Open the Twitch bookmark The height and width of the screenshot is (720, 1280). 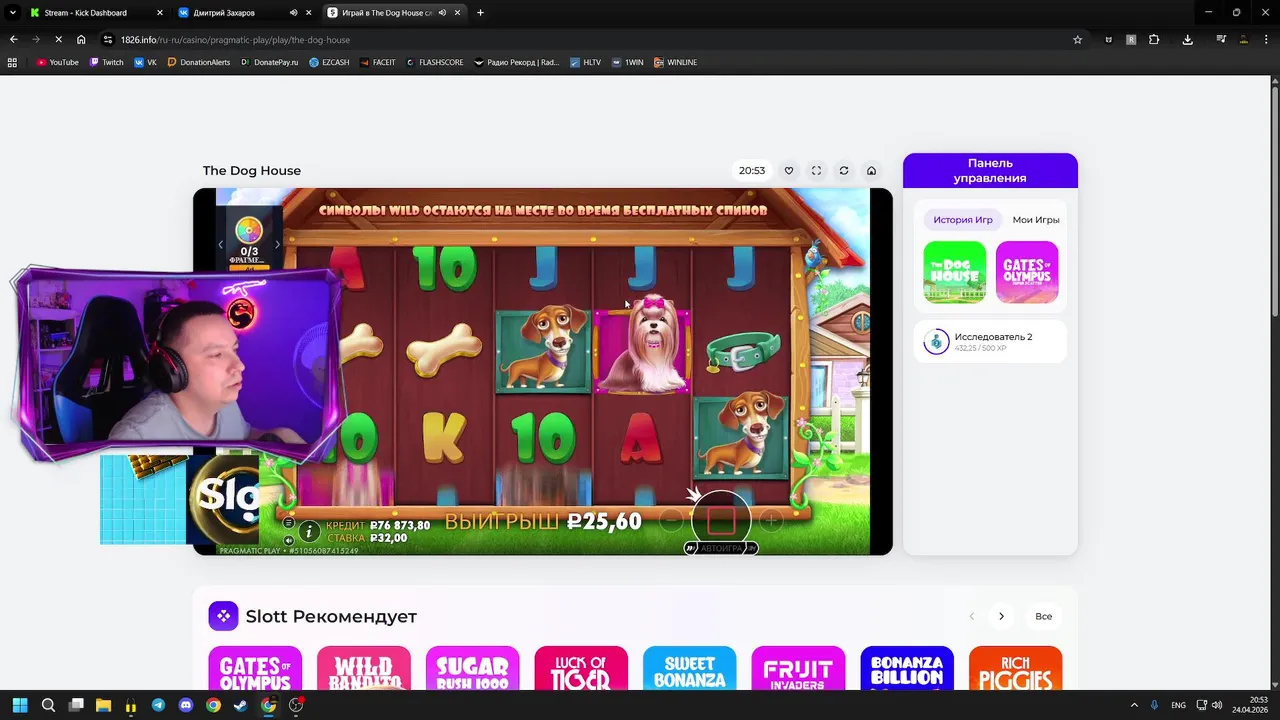click(107, 62)
